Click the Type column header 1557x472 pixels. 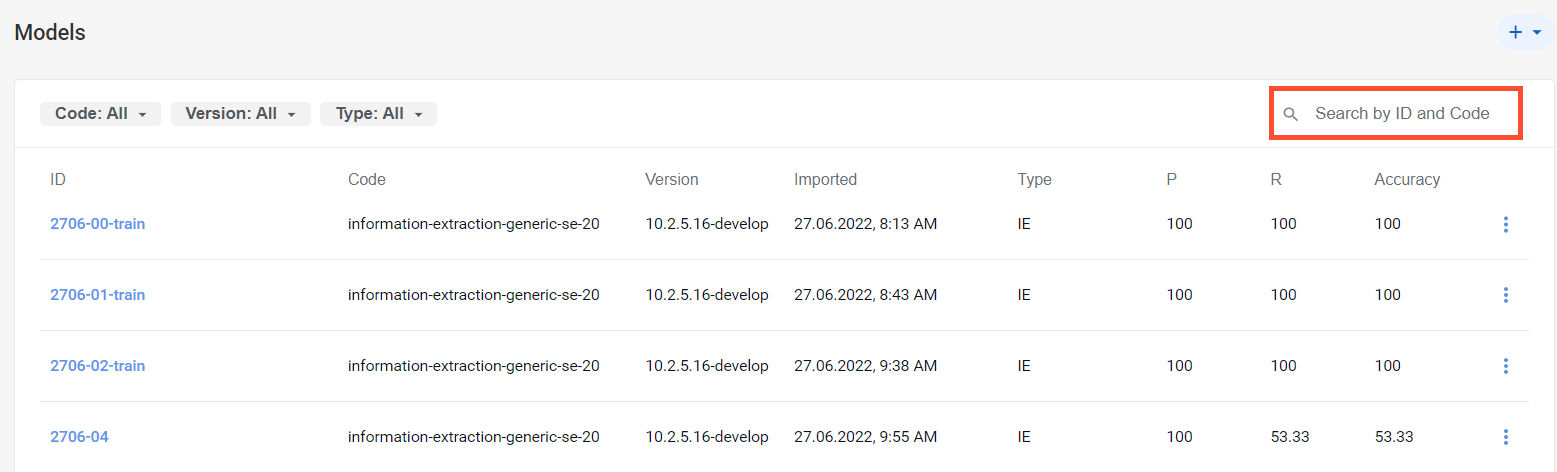pyautogui.click(x=1035, y=180)
